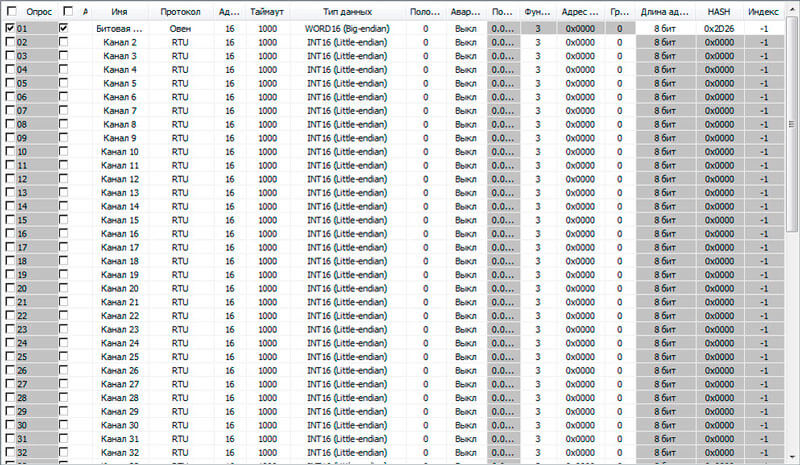
Task: Select the timeout 1000 cell of Канал 9
Action: 267,138
